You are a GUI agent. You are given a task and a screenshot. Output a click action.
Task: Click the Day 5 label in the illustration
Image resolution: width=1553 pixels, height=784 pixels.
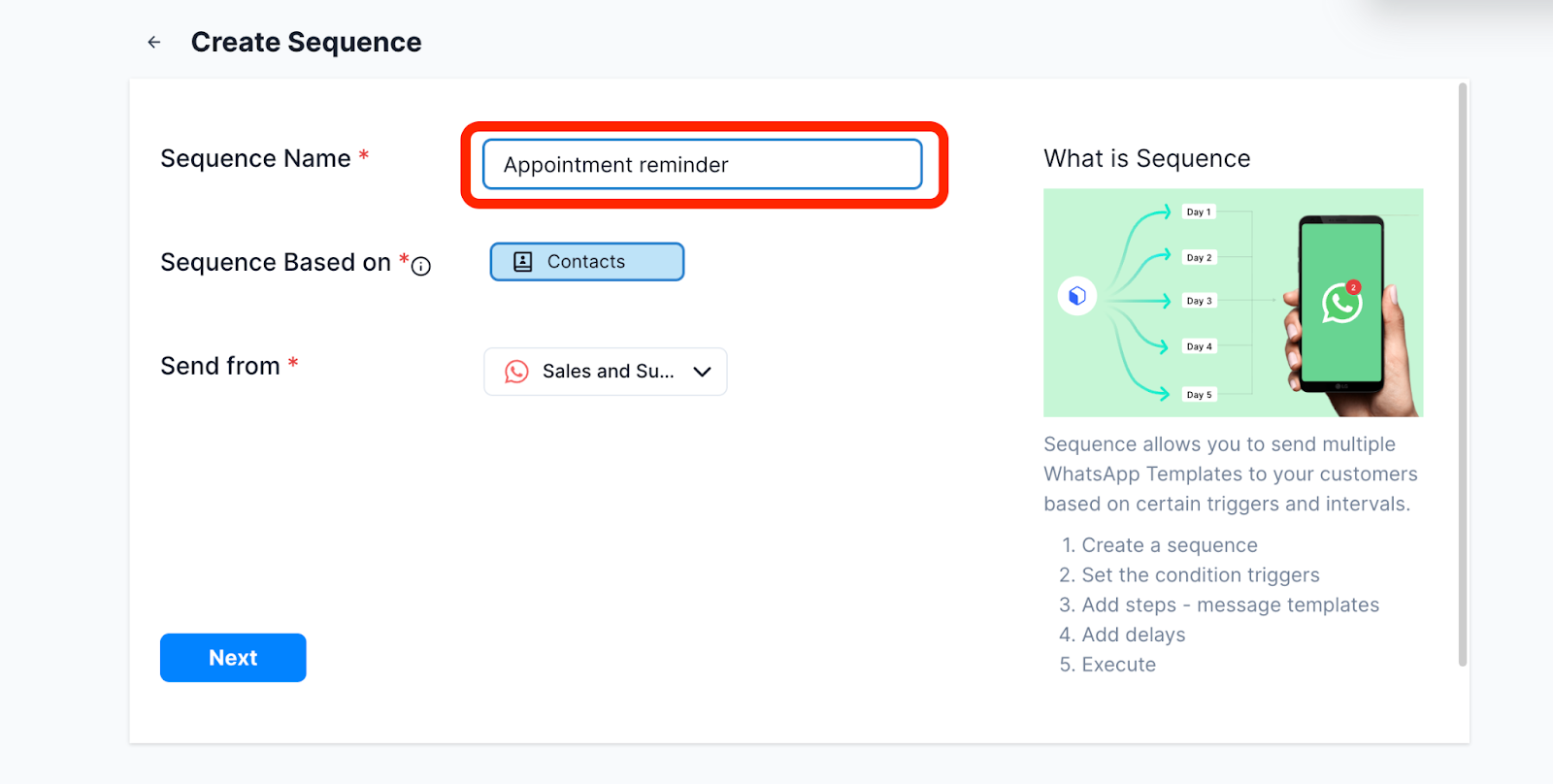coord(1199,395)
